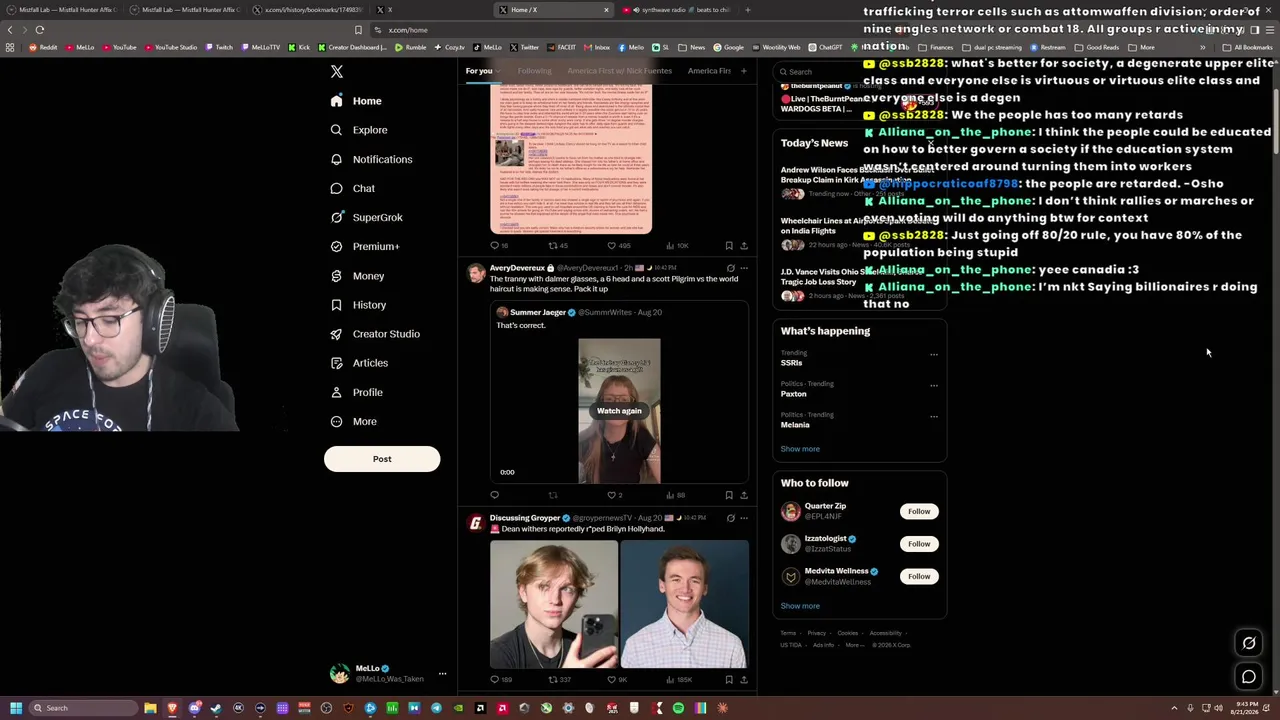Share the AveryDevereux post
This screenshot has height=720, width=1280.
744,495
